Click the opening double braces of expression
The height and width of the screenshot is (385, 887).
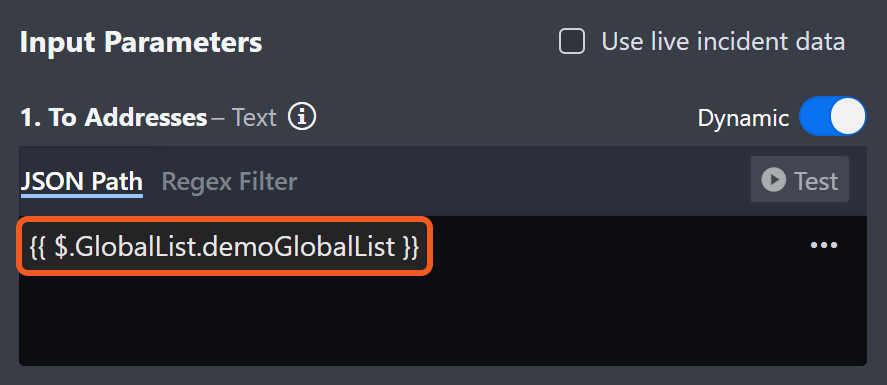[x=37, y=248]
